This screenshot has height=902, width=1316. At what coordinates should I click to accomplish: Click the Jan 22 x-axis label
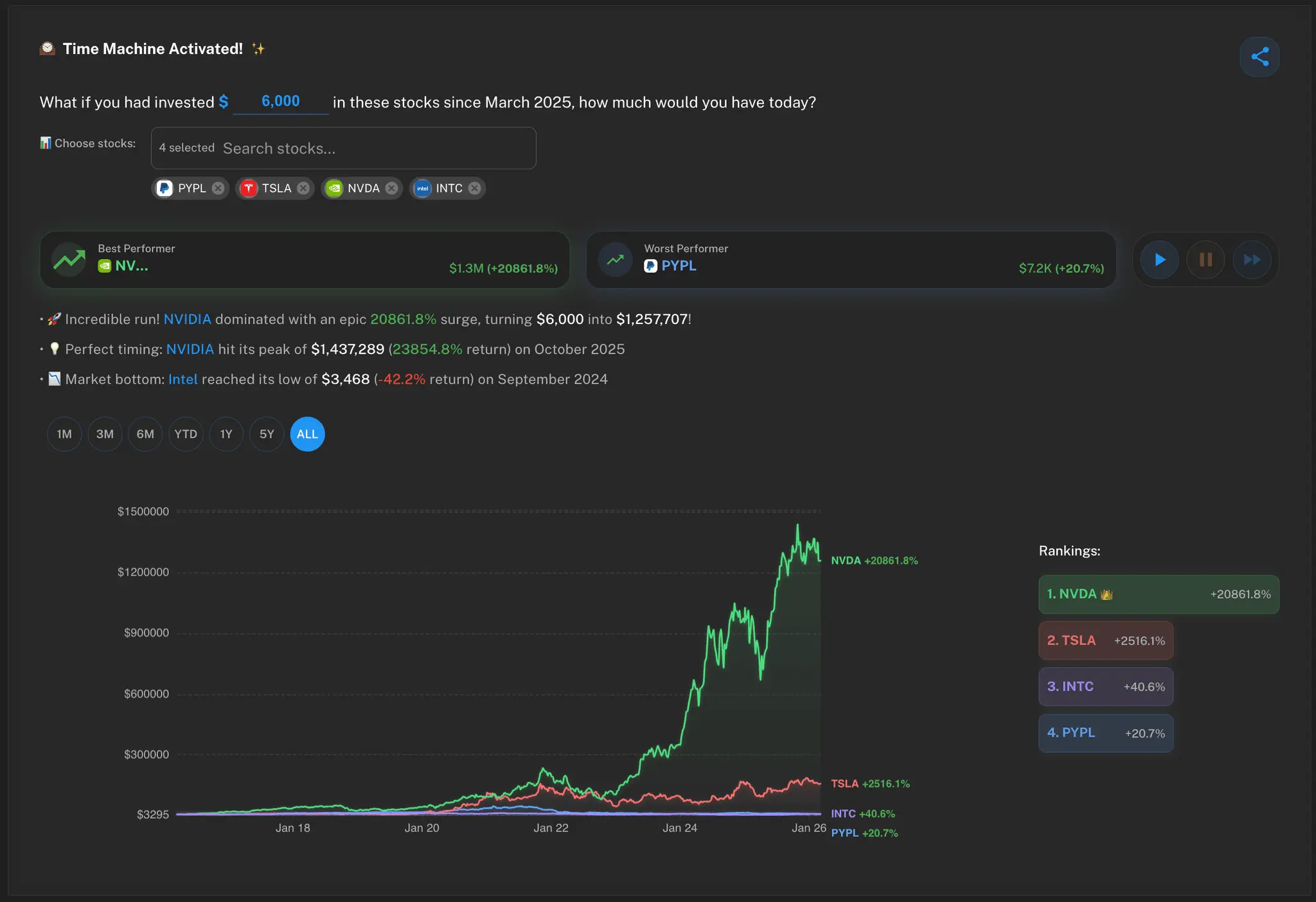(x=551, y=828)
